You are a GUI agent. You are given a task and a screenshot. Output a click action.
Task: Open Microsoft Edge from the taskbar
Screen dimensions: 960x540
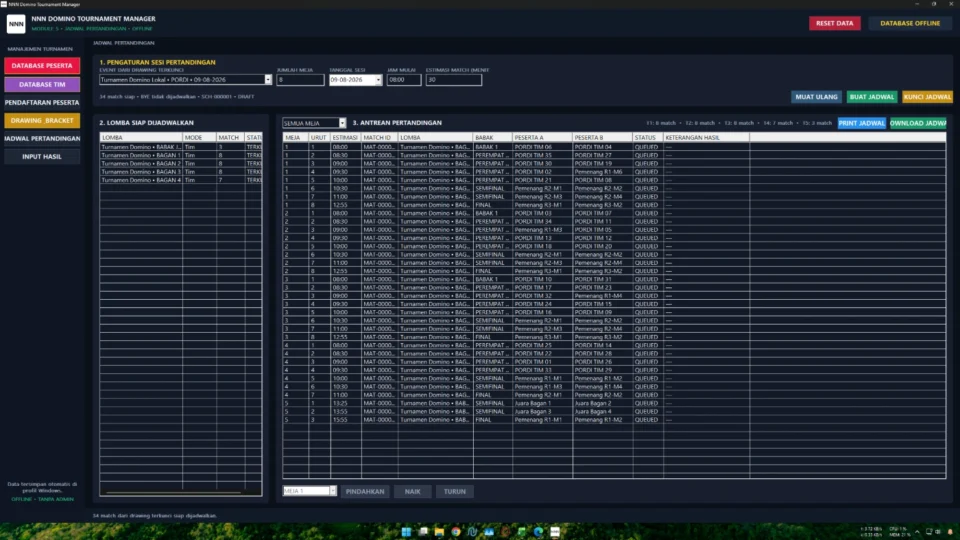538,531
